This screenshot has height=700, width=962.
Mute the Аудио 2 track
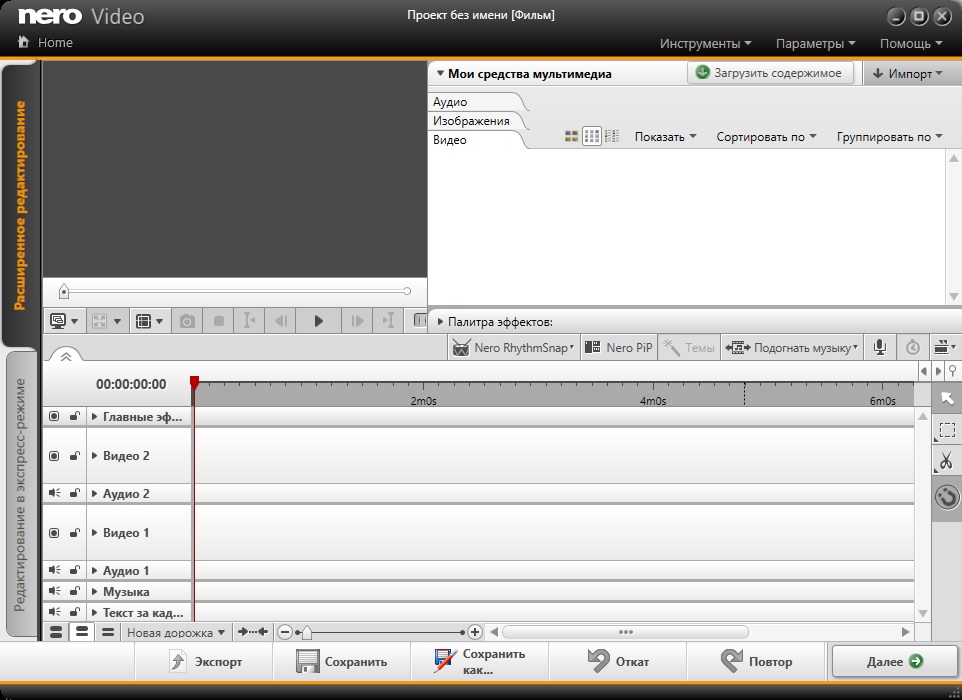point(55,493)
